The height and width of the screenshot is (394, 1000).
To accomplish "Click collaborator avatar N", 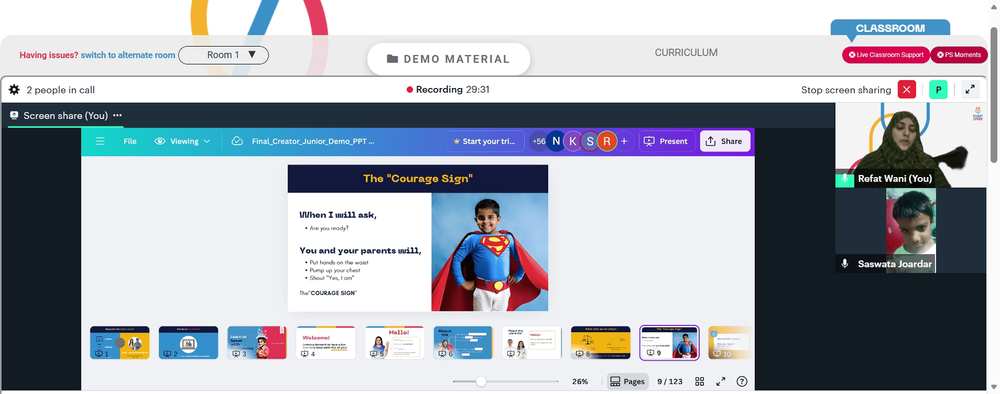I will [556, 142].
